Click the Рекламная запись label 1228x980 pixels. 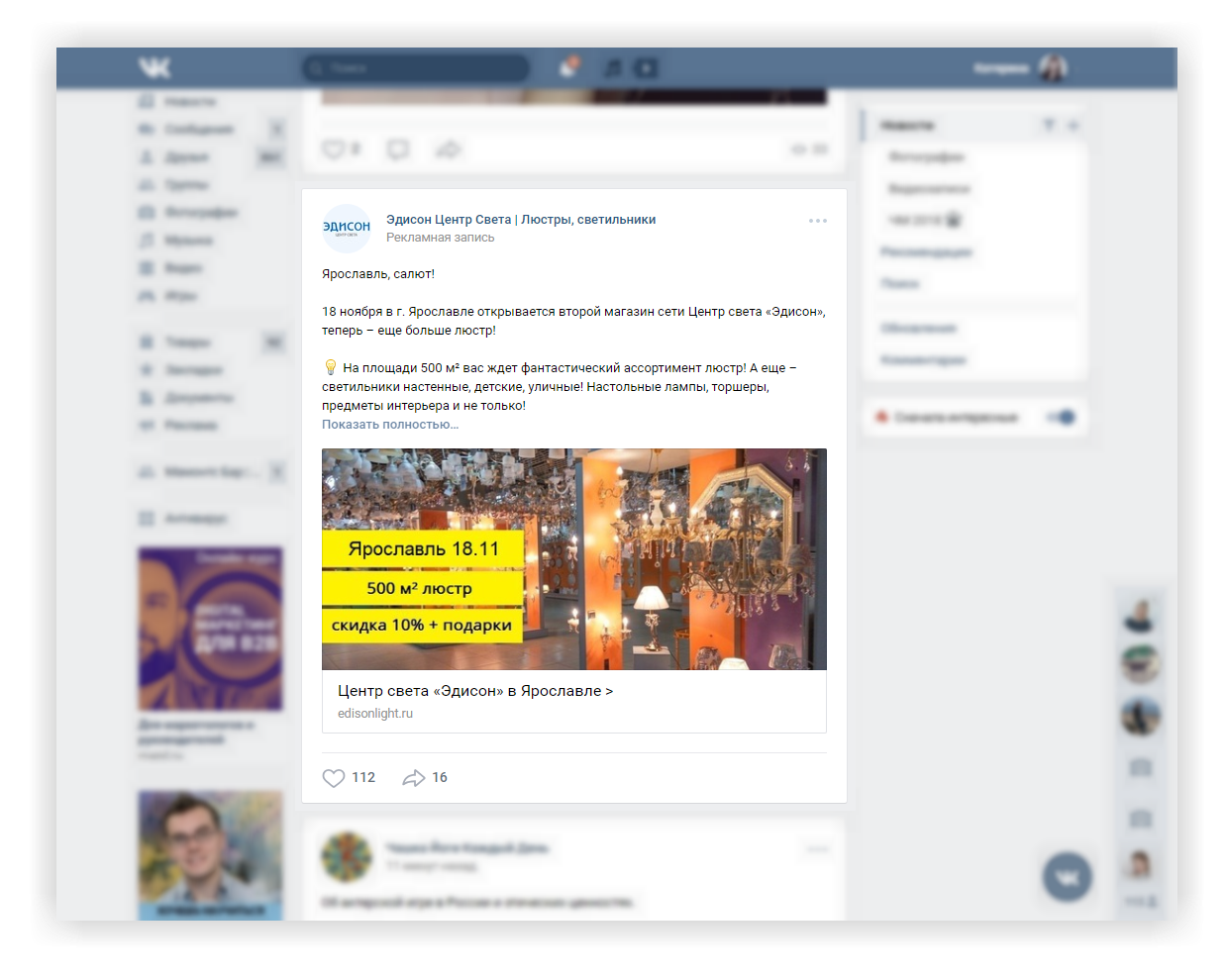click(x=441, y=238)
